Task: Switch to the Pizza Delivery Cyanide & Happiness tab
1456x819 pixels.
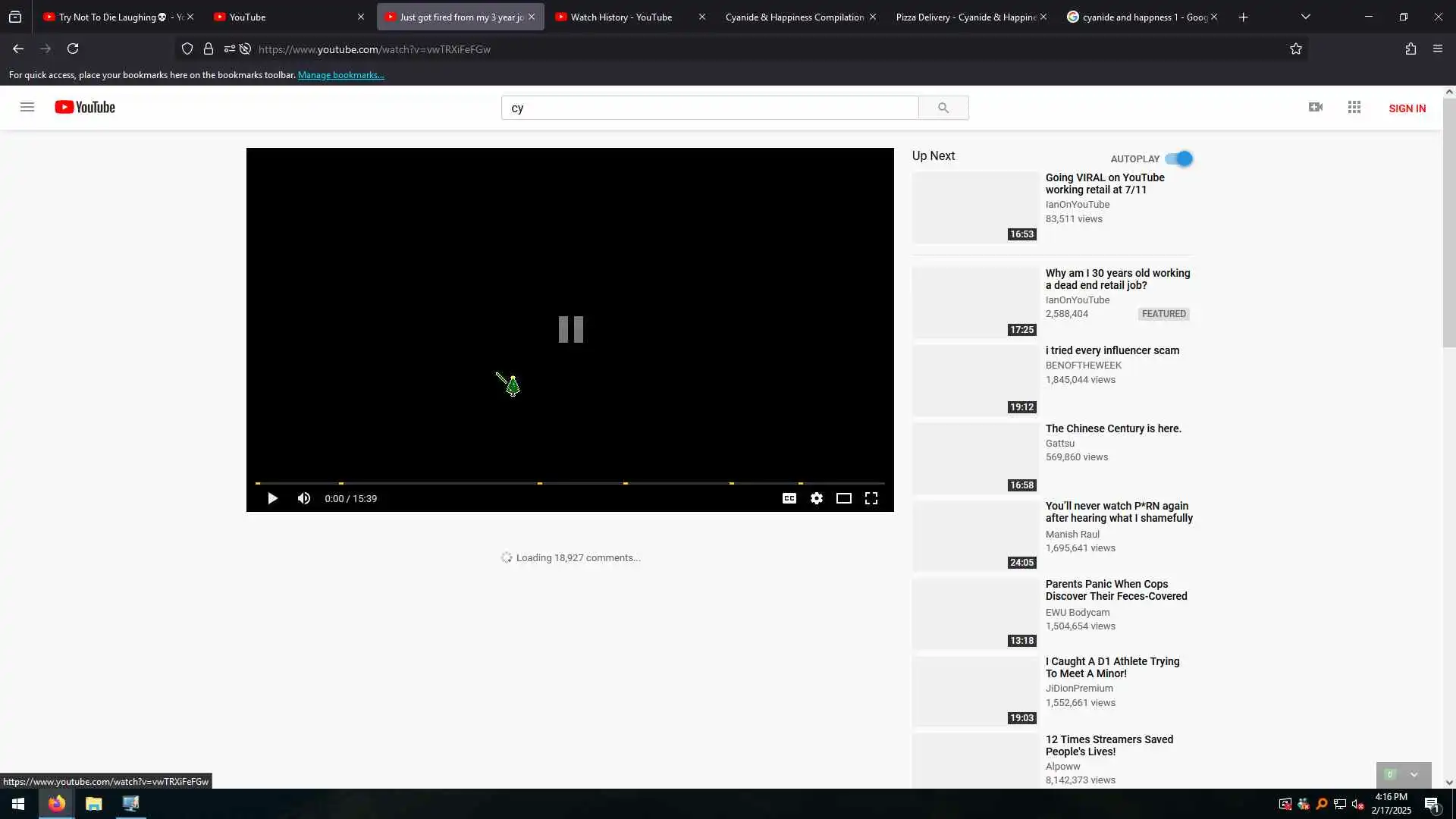Action: (965, 17)
